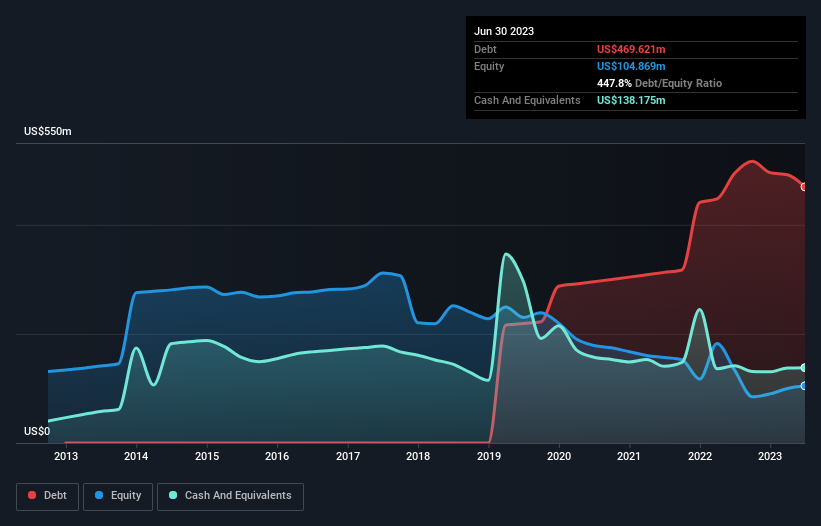The height and width of the screenshot is (526, 821).
Task: Click the US$138.175m cash value
Action: tap(631, 100)
